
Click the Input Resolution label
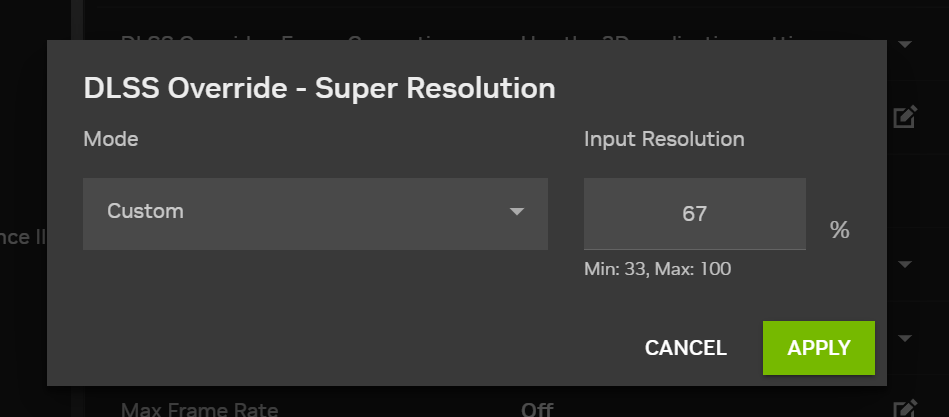coord(664,139)
